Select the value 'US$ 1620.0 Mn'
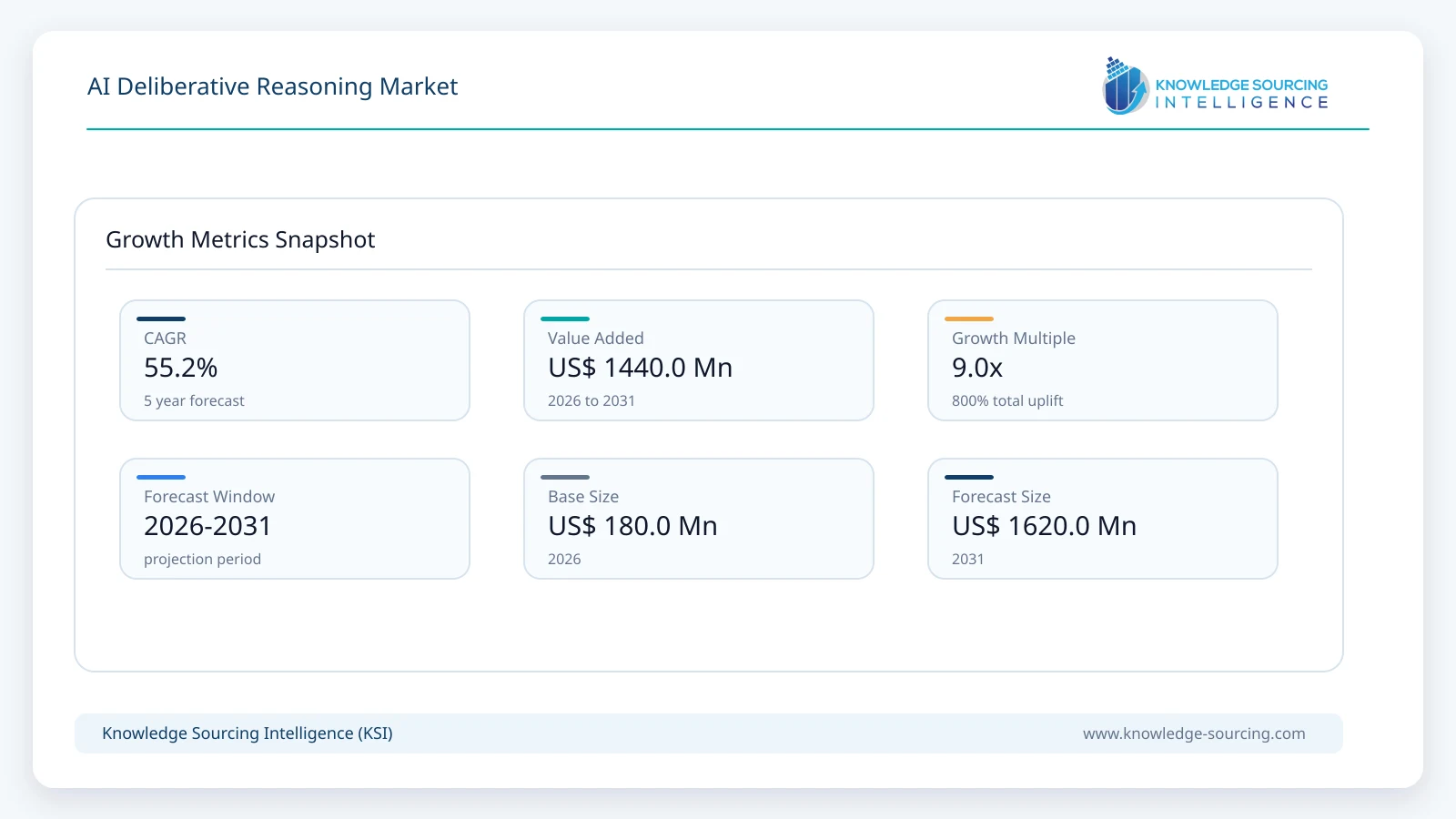1456x819 pixels. pos(1044,526)
